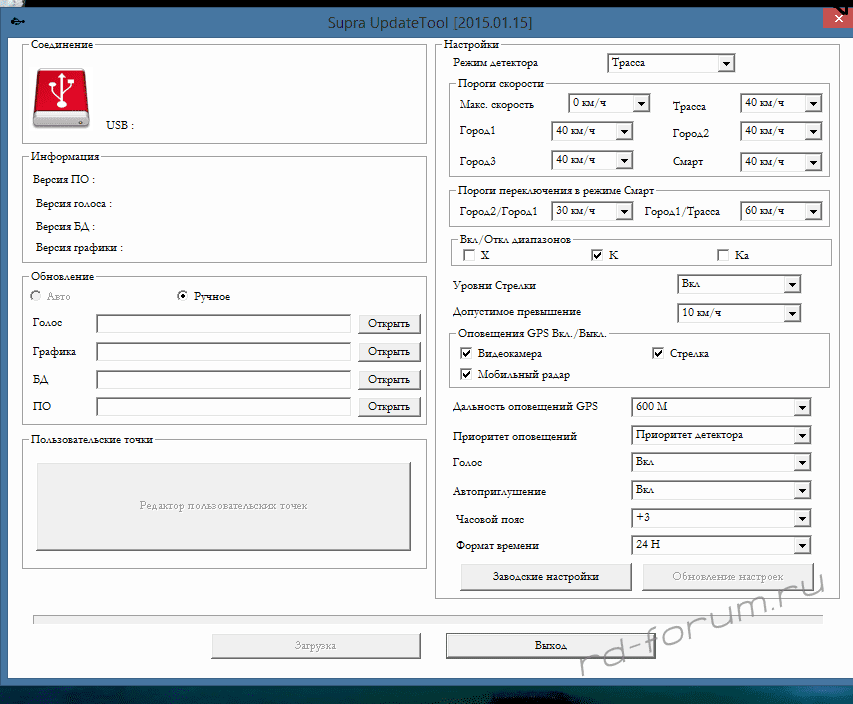Click the Версия БД label
This screenshot has height=704, width=853.
coord(65,226)
